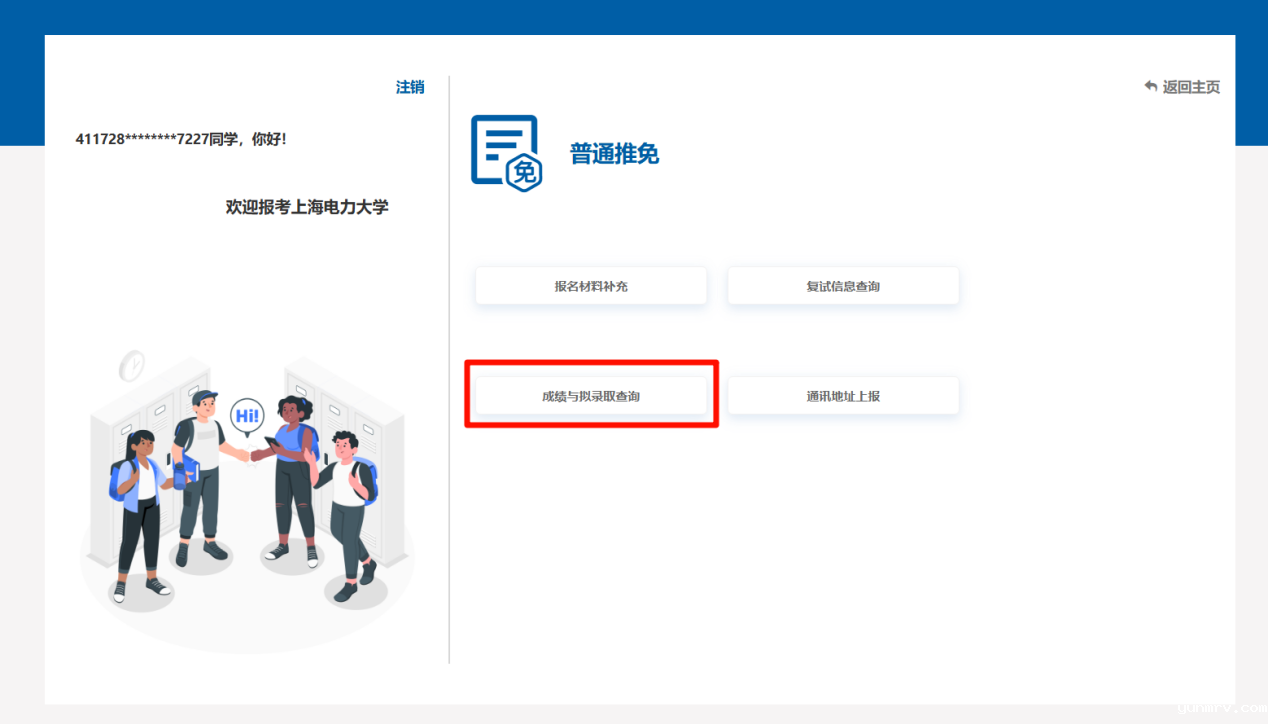Click the return arrow icon beside 返回主页
The image size is (1268, 724).
click(x=1151, y=87)
